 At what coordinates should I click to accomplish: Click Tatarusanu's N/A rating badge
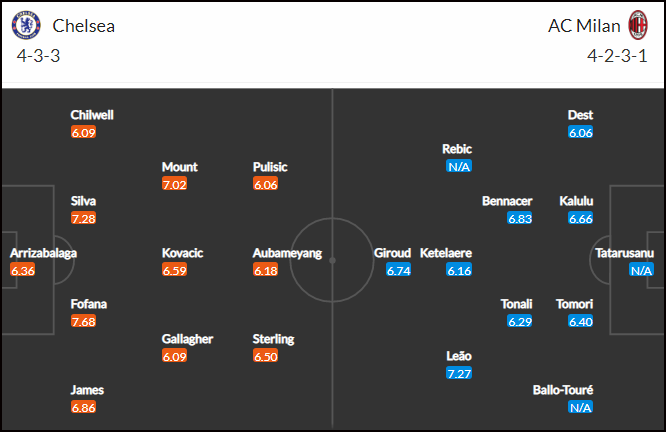click(641, 270)
